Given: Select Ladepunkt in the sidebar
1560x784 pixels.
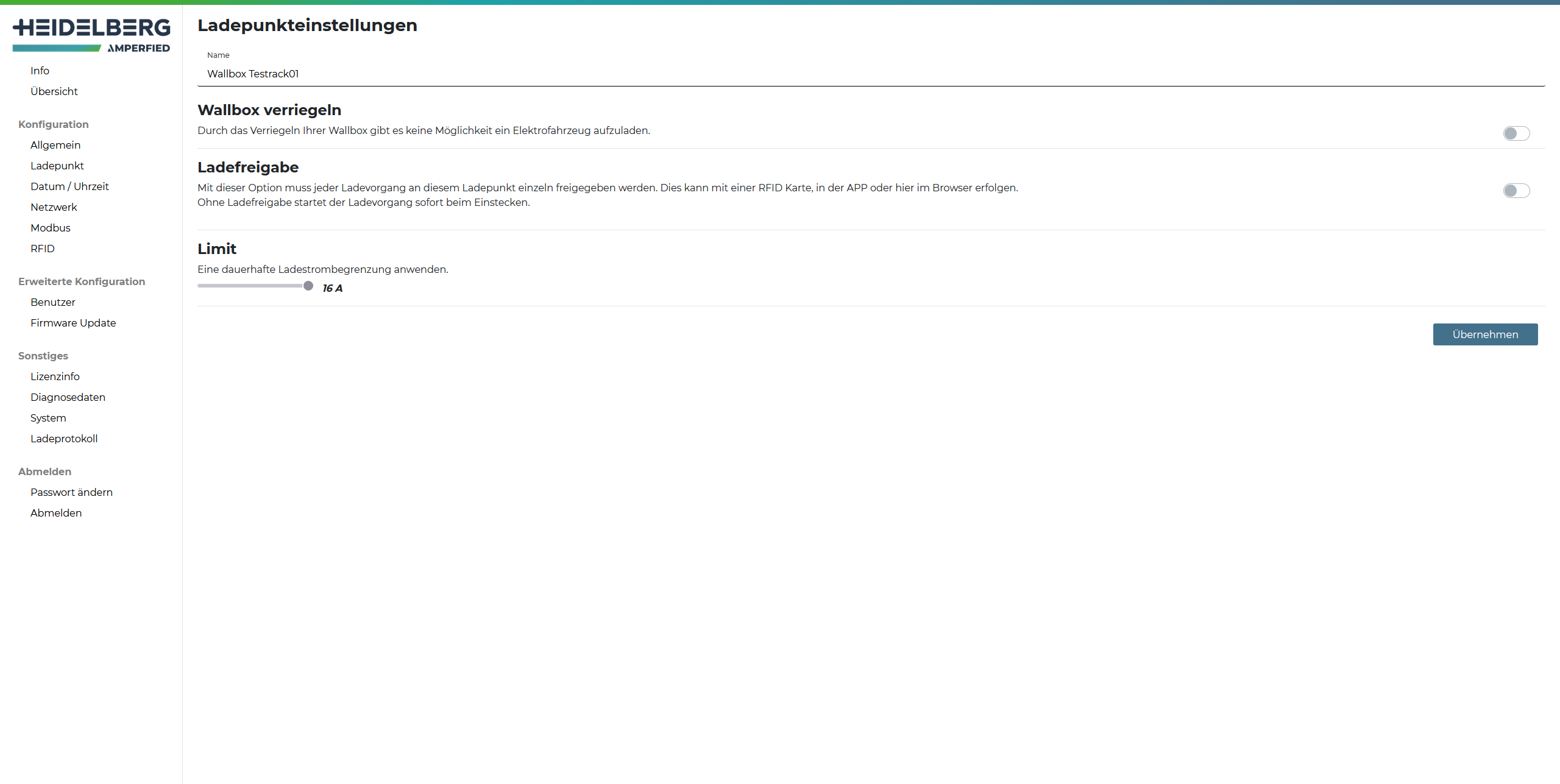Looking at the screenshot, I should pyautogui.click(x=57, y=166).
